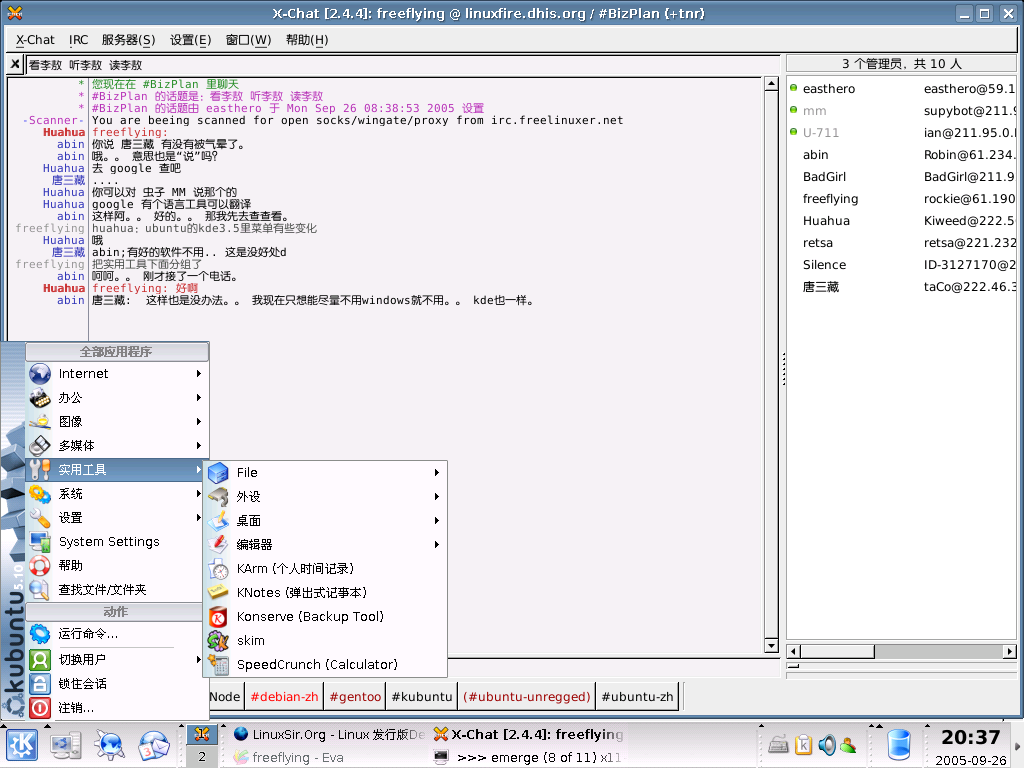Click the keyboard tray icon
The width and height of the screenshot is (1024, 768).
[778, 744]
